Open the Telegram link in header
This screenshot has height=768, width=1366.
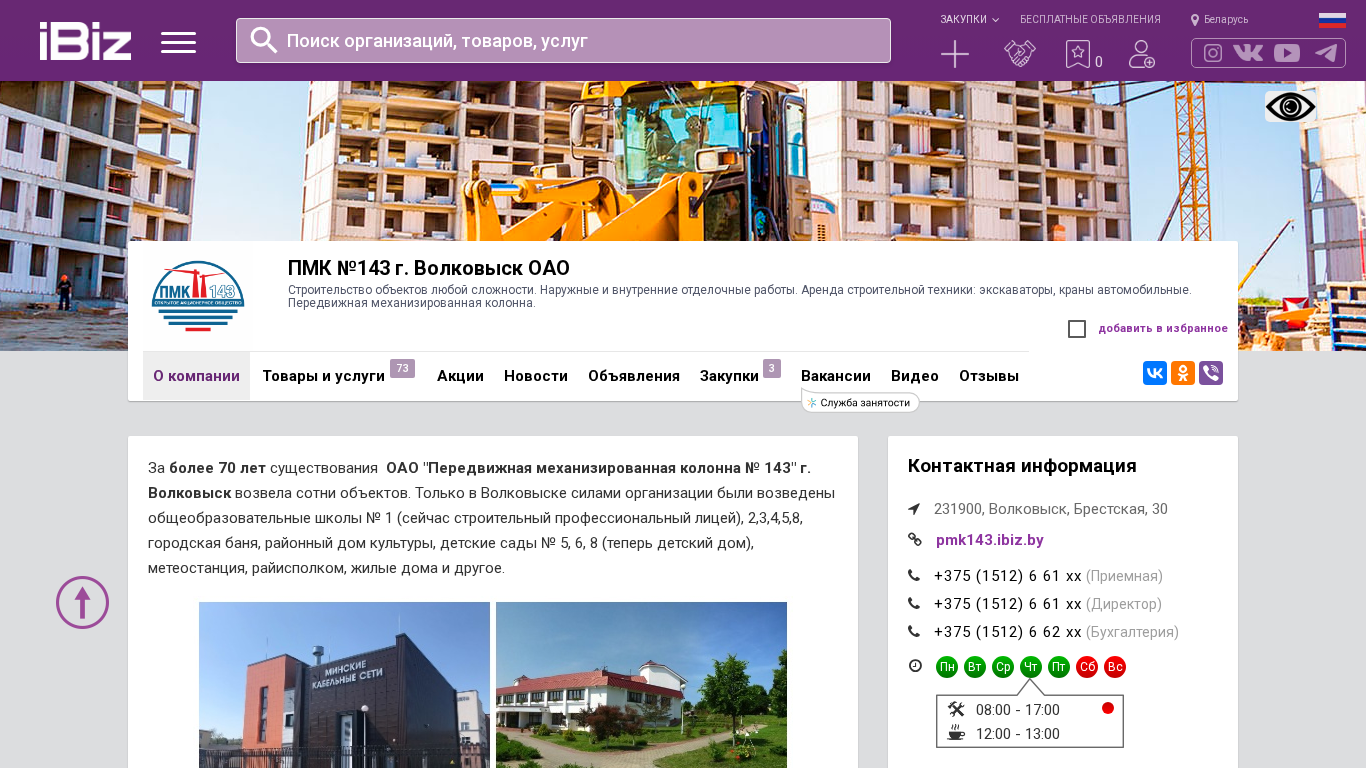tap(1326, 53)
